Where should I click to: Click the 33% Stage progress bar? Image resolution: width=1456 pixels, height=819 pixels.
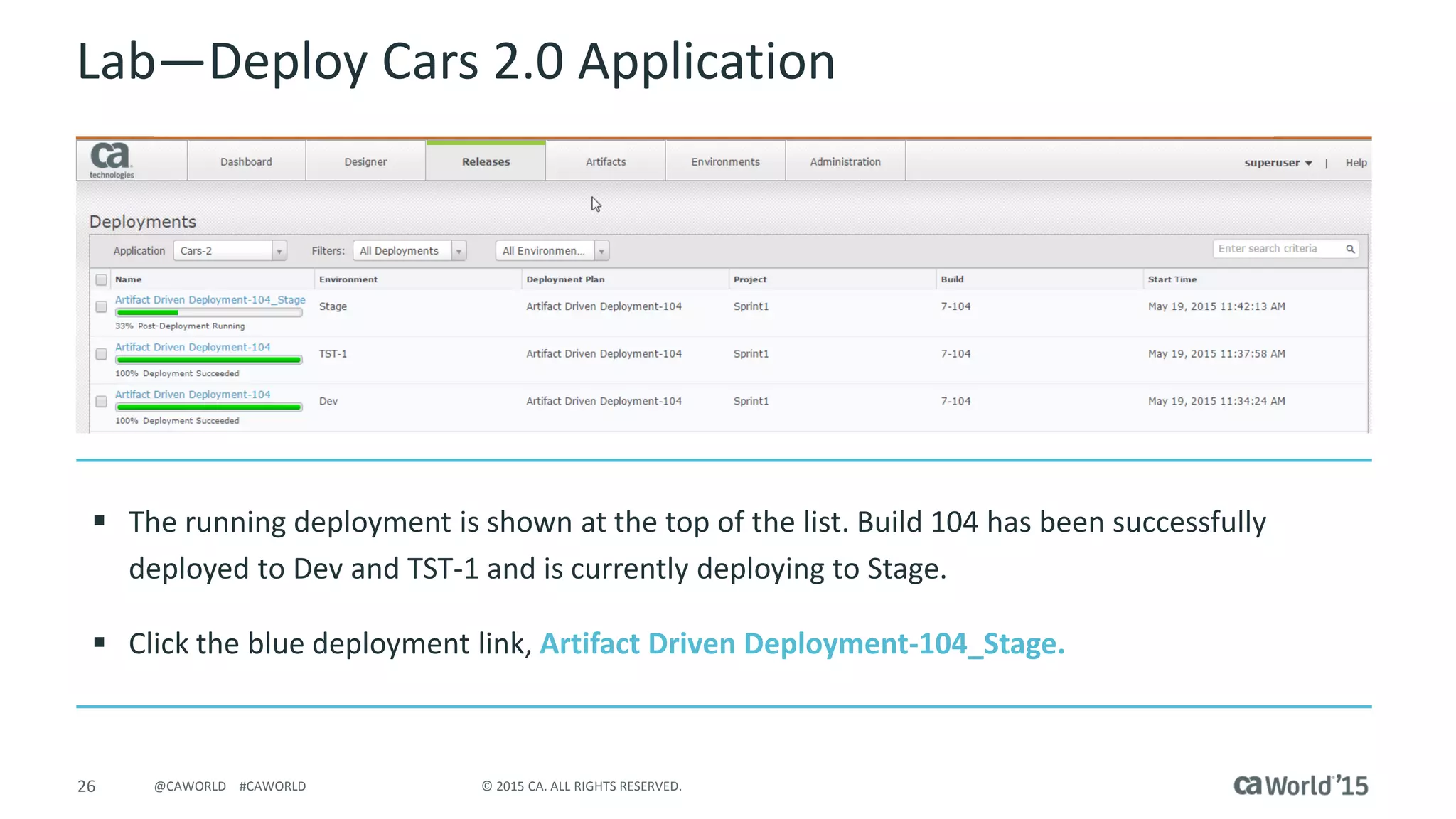(209, 313)
